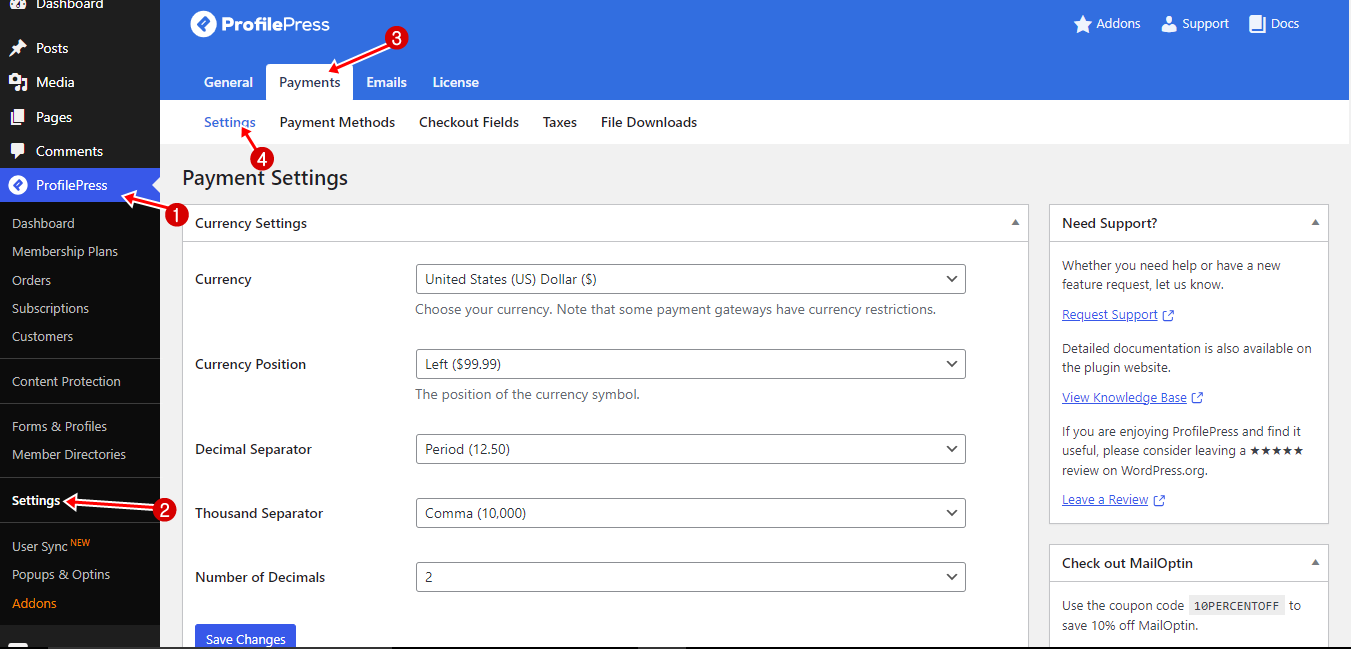The height and width of the screenshot is (649, 1351).
Task: Click the Save Changes button
Action: 245,637
